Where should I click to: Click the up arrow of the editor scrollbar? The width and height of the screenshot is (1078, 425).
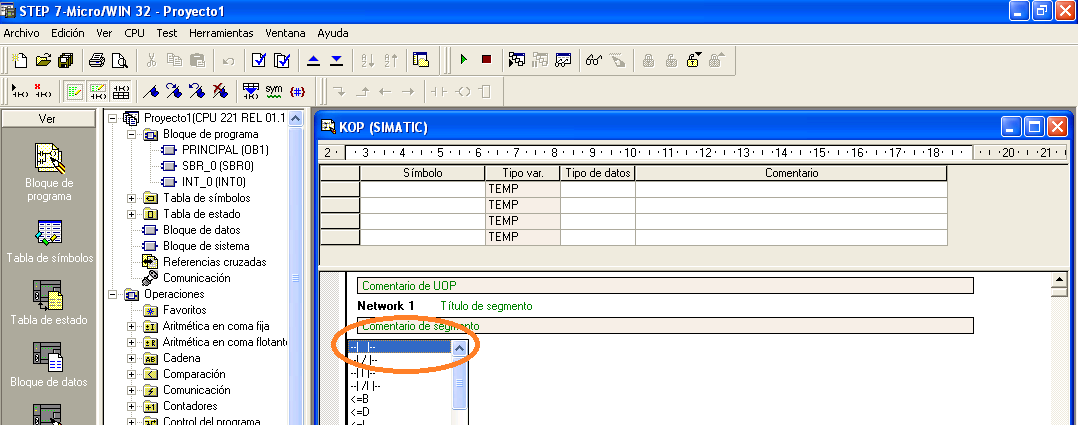click(x=1059, y=279)
